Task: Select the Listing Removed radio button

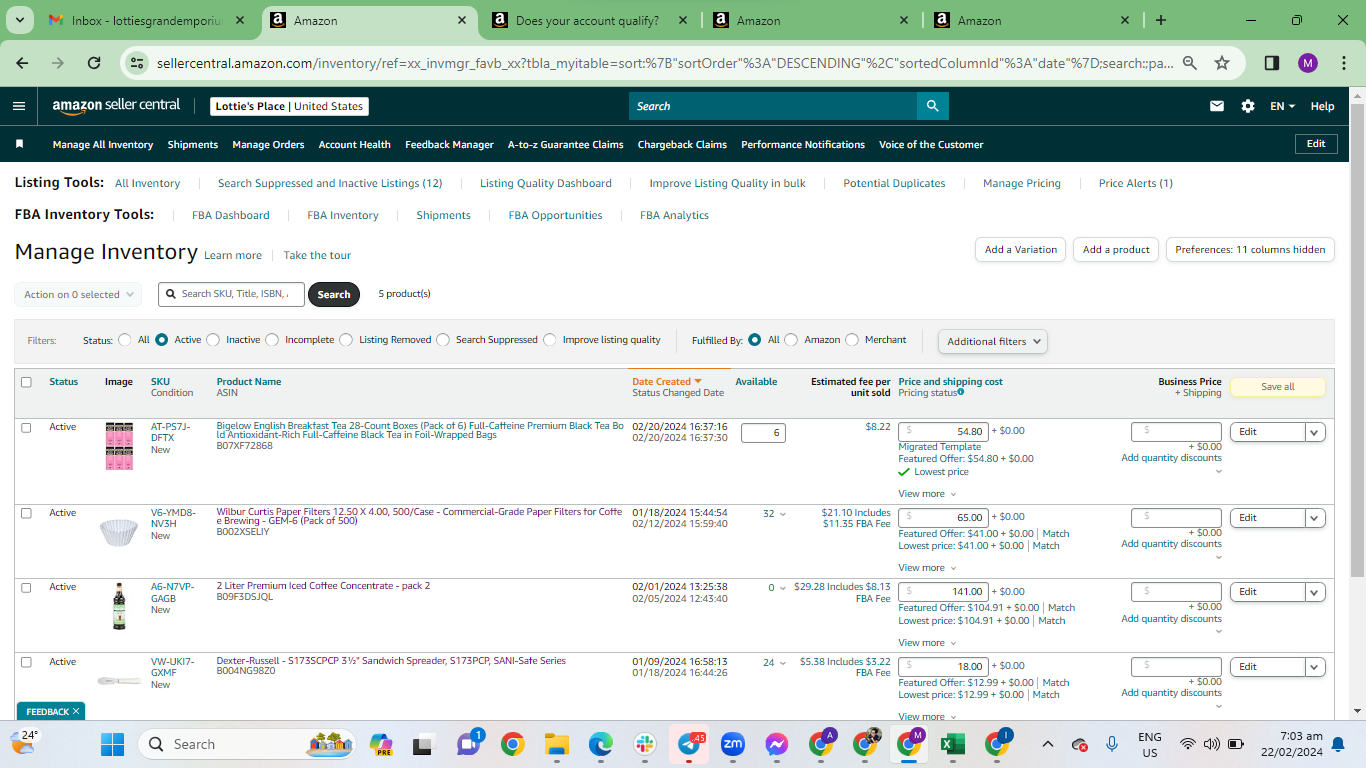Action: pyautogui.click(x=346, y=340)
